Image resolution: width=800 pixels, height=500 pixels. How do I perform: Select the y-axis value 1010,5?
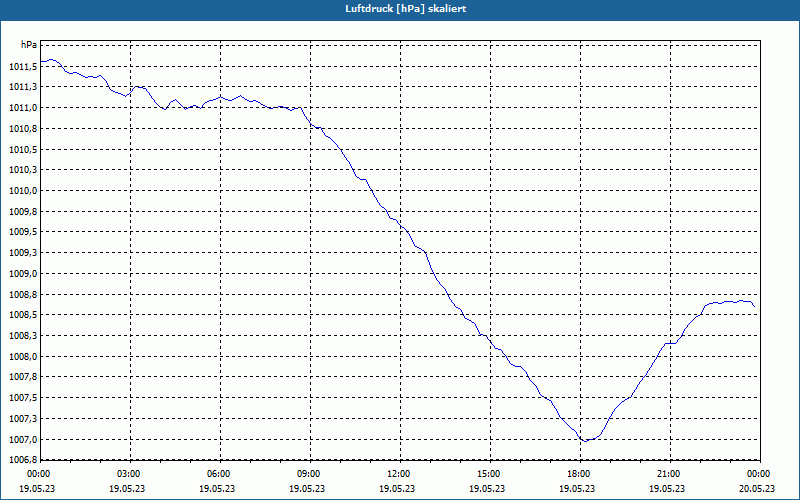(23, 149)
